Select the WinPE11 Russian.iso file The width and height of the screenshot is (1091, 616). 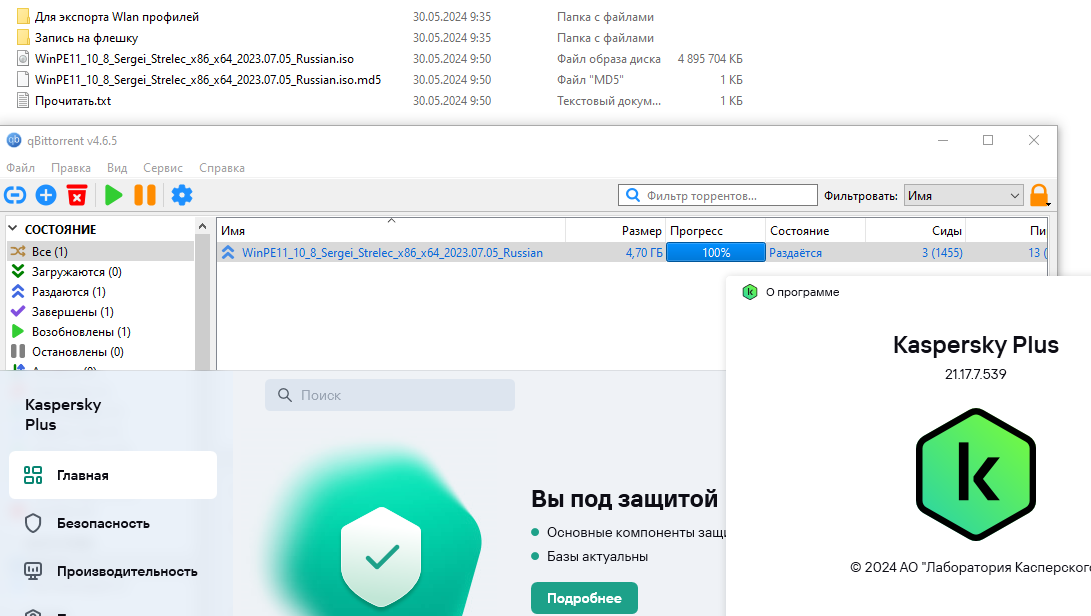(x=194, y=58)
